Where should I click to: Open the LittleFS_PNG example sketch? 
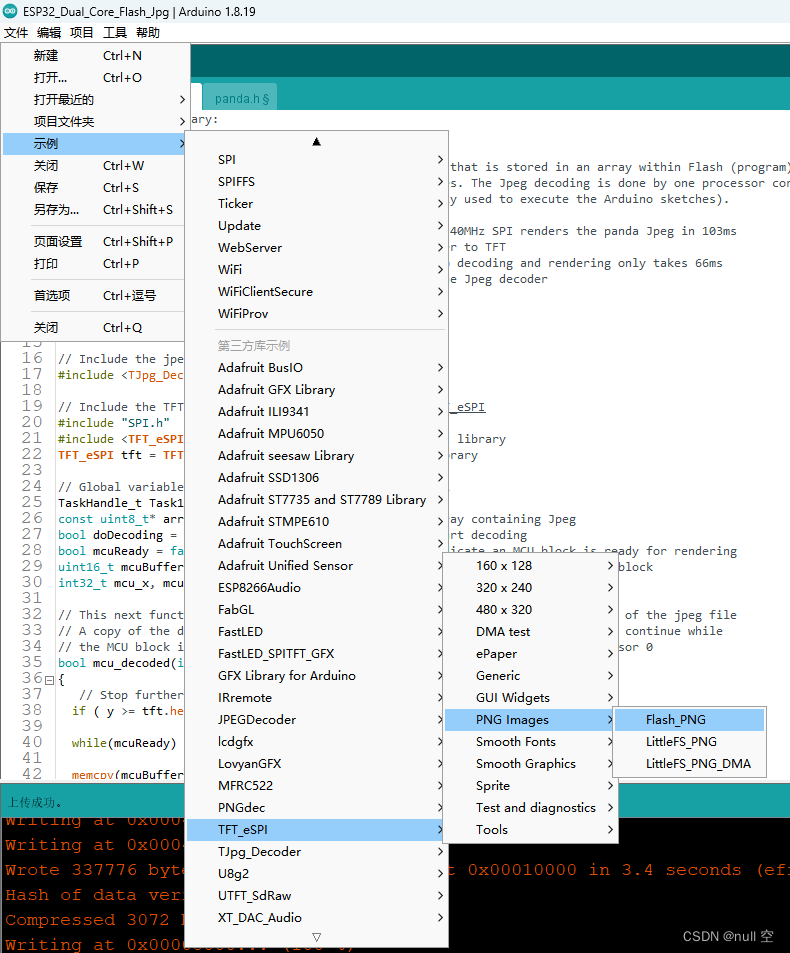click(x=690, y=741)
